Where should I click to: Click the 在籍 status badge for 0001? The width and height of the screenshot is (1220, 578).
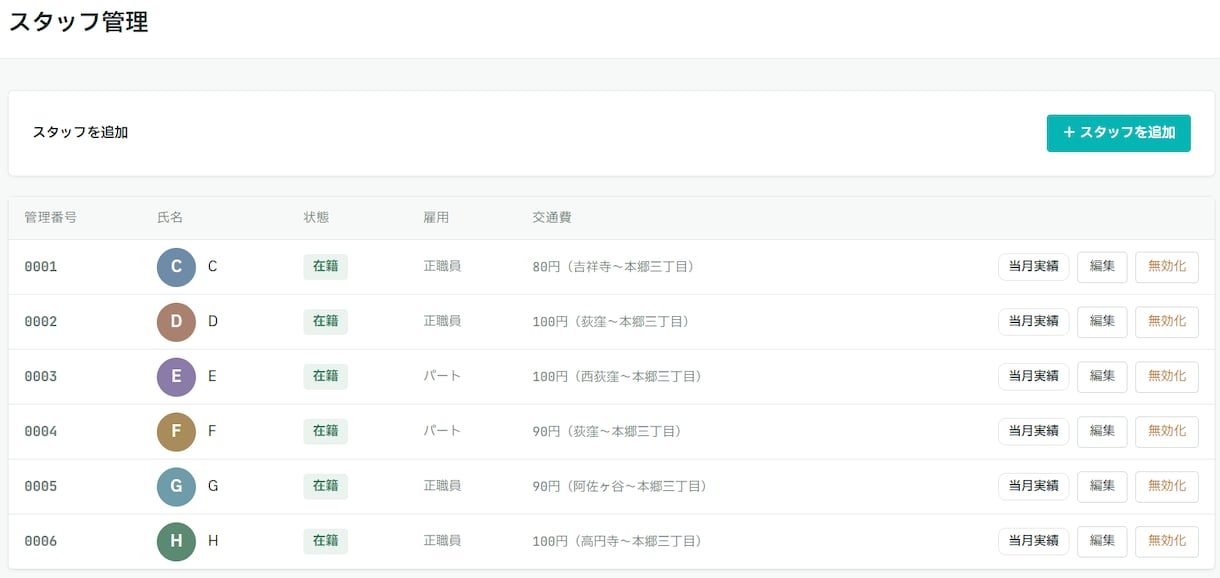(x=325, y=267)
